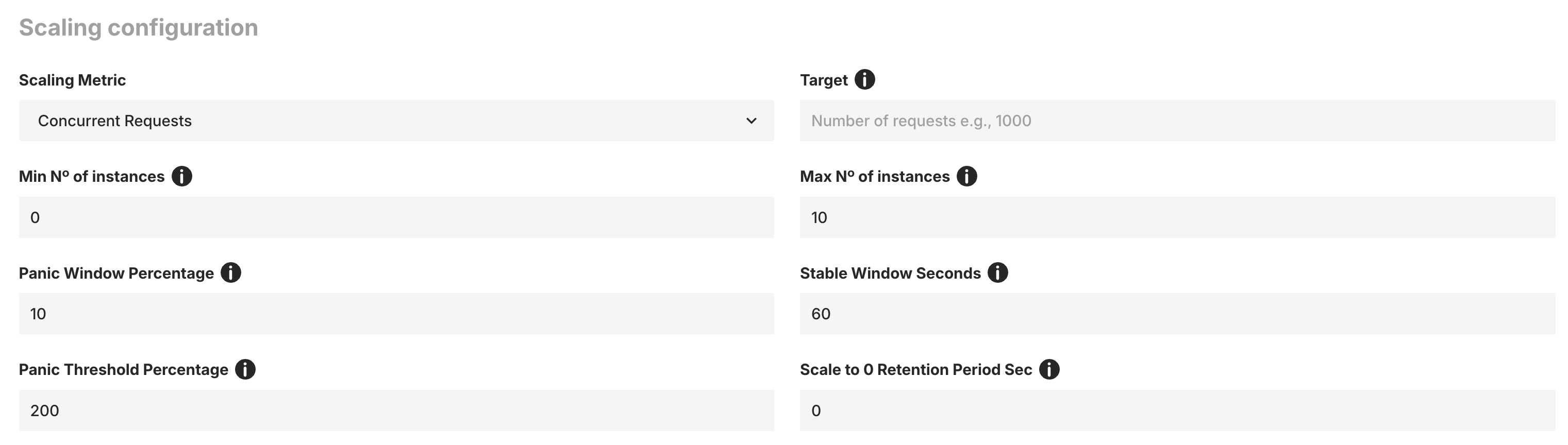Click the Panic Window Percentage value field
Image resolution: width=1568 pixels, height=445 pixels.
point(396,314)
